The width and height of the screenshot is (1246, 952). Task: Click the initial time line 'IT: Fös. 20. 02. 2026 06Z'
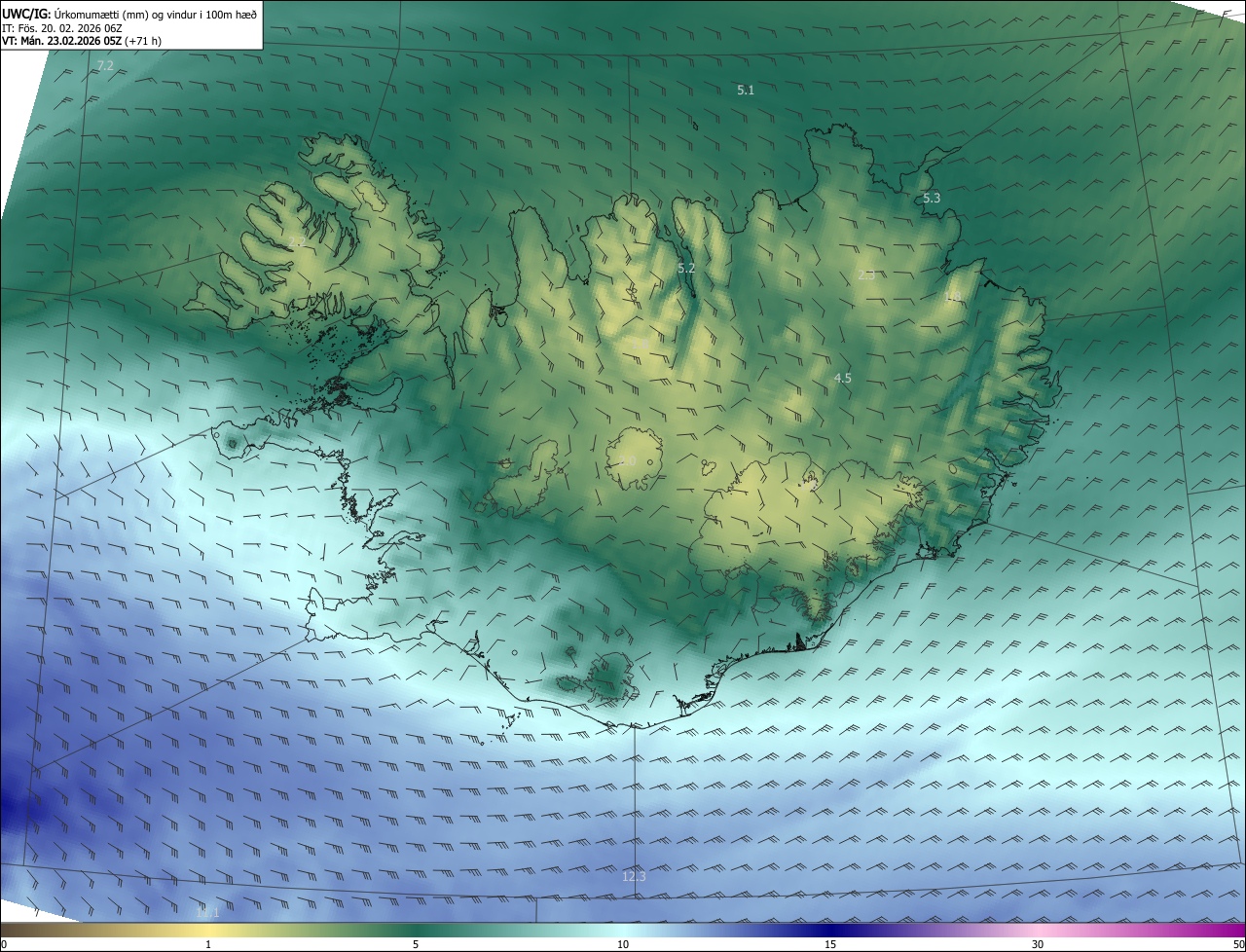pos(60,28)
